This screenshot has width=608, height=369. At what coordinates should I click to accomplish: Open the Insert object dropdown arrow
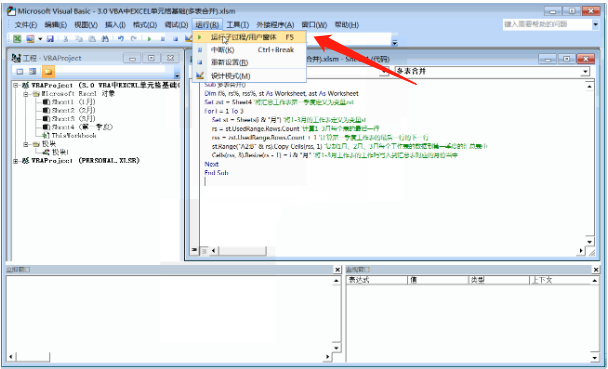pos(40,39)
